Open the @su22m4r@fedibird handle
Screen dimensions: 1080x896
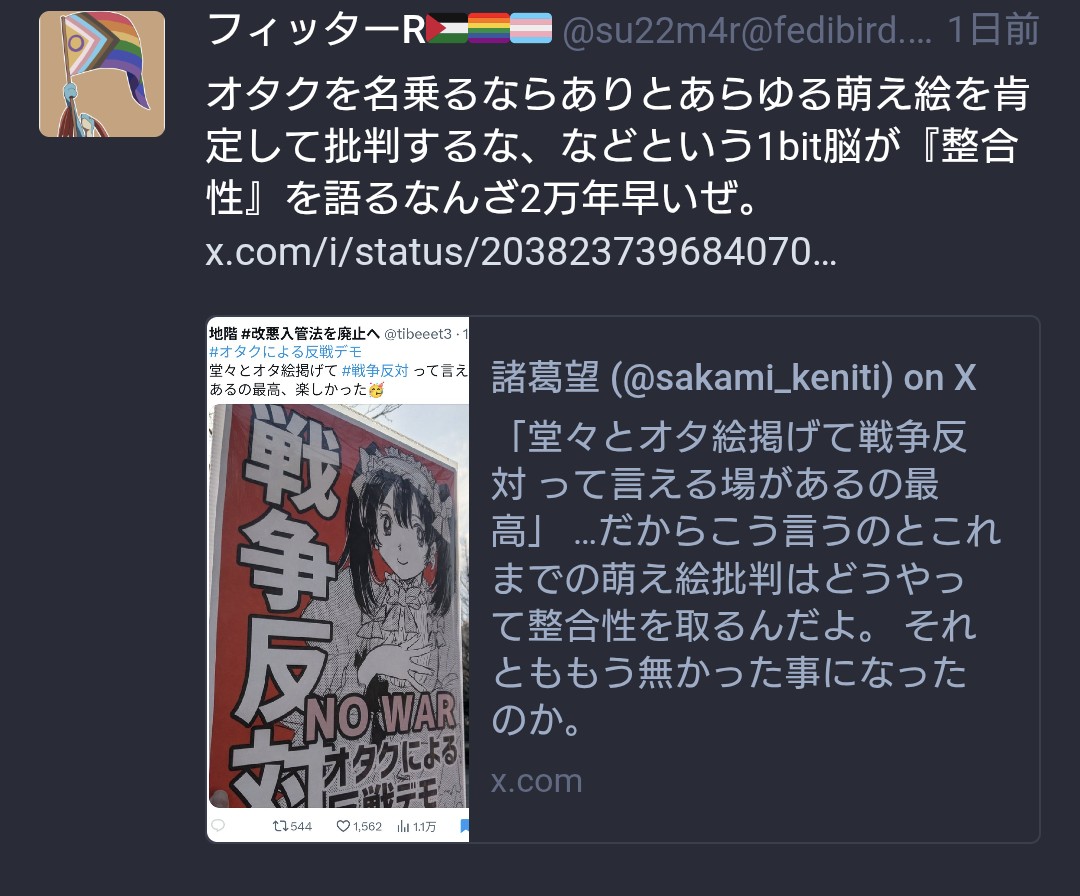[747, 30]
